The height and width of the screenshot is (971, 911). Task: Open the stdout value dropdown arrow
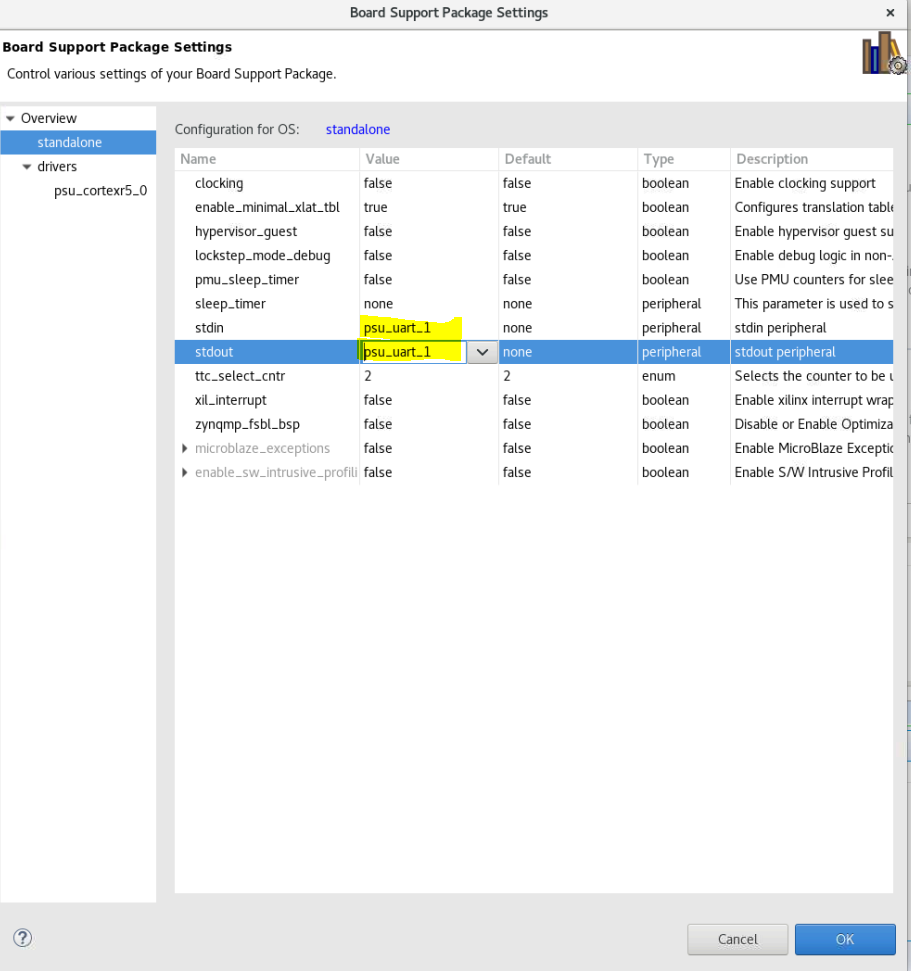point(482,352)
